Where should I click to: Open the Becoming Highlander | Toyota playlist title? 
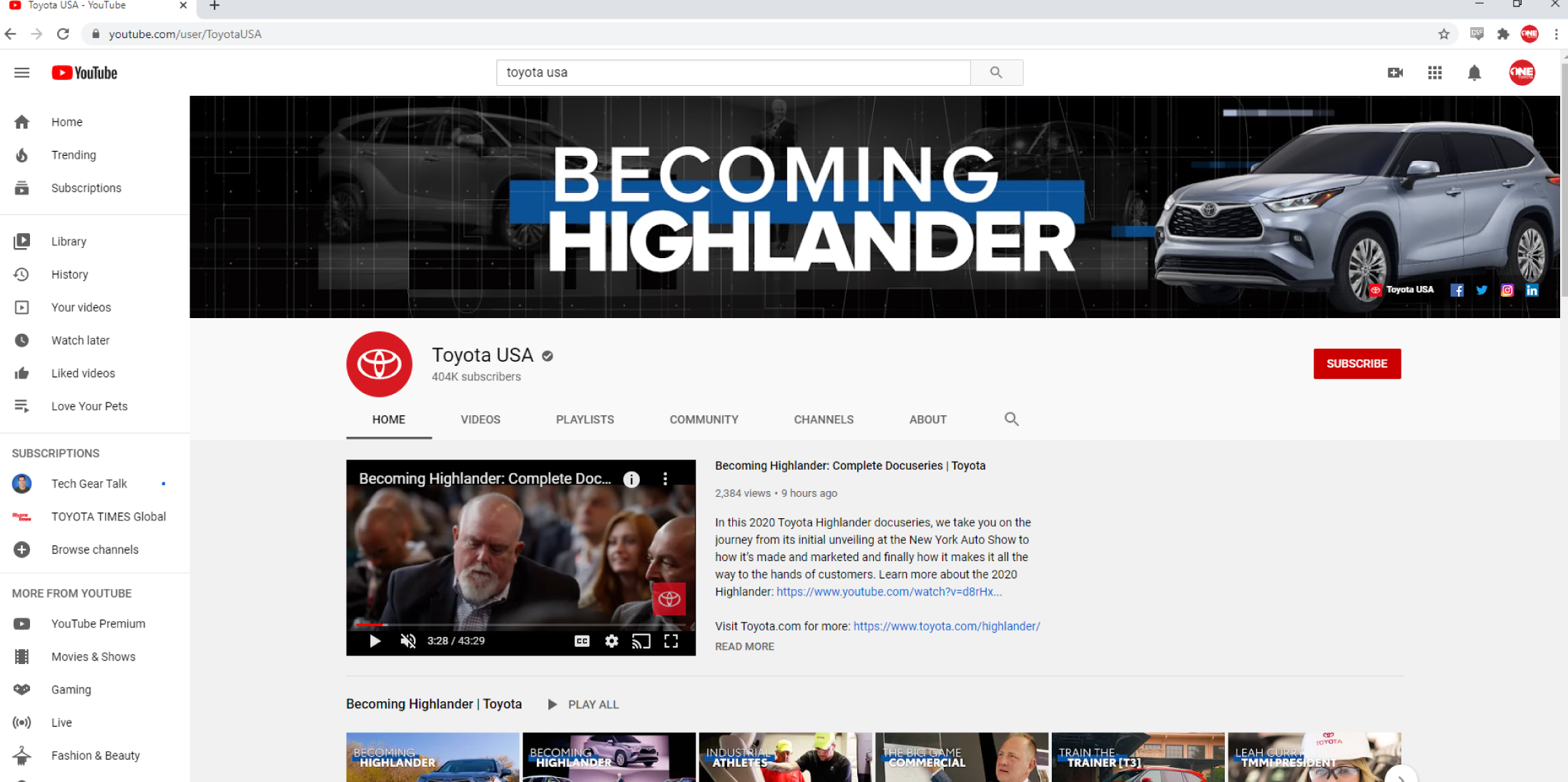(x=434, y=704)
